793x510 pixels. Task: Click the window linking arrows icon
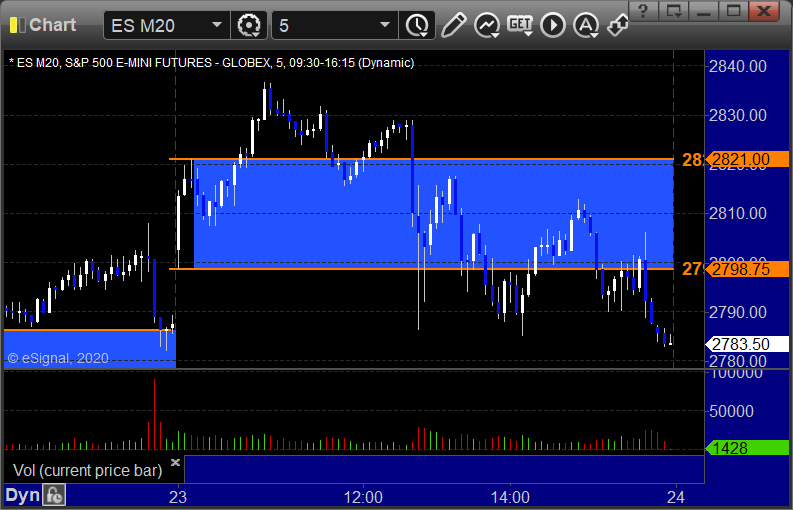(617, 25)
